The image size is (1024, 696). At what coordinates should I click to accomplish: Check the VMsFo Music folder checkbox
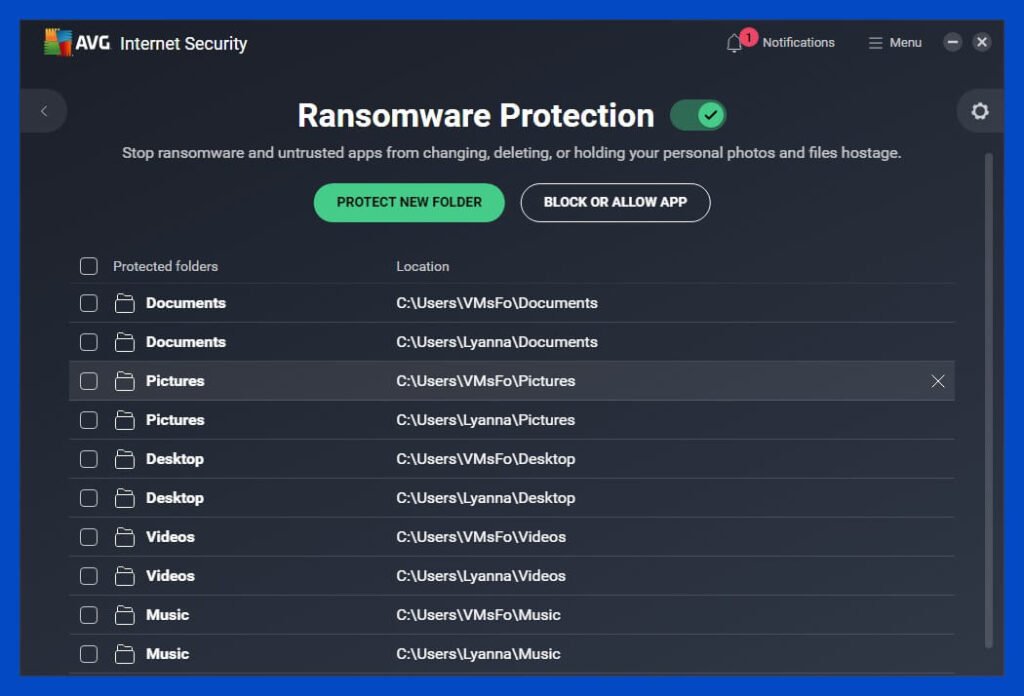[89, 615]
